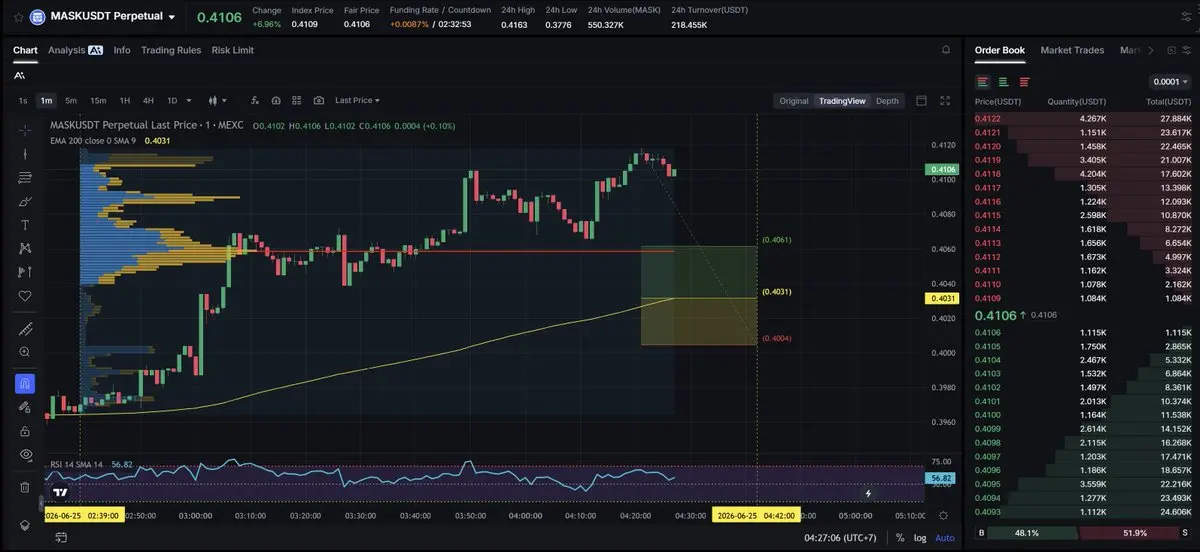
Task: Remove drawings with trash icon
Action: [25, 487]
